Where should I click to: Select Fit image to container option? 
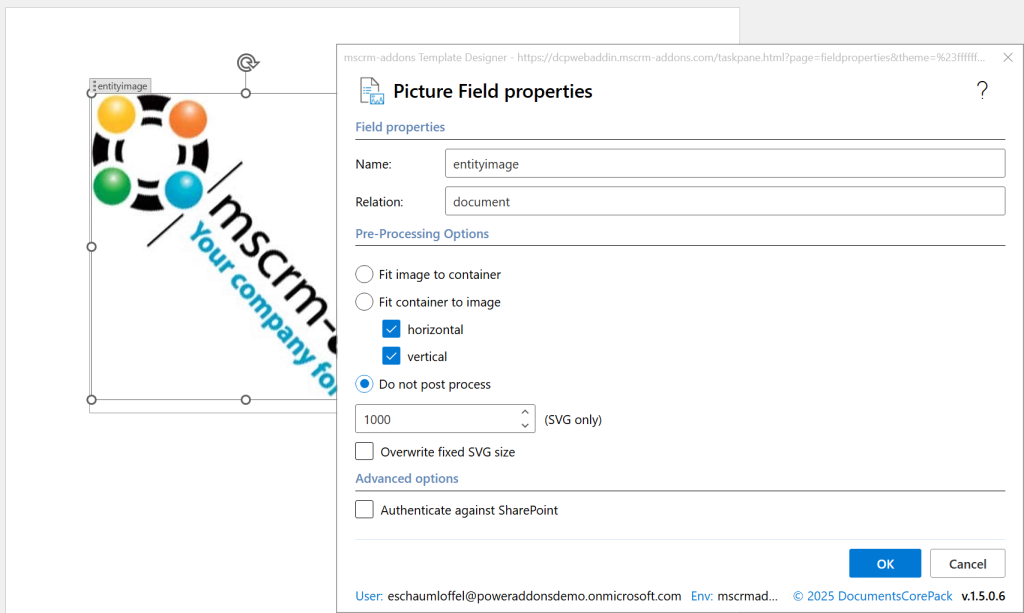(x=365, y=274)
